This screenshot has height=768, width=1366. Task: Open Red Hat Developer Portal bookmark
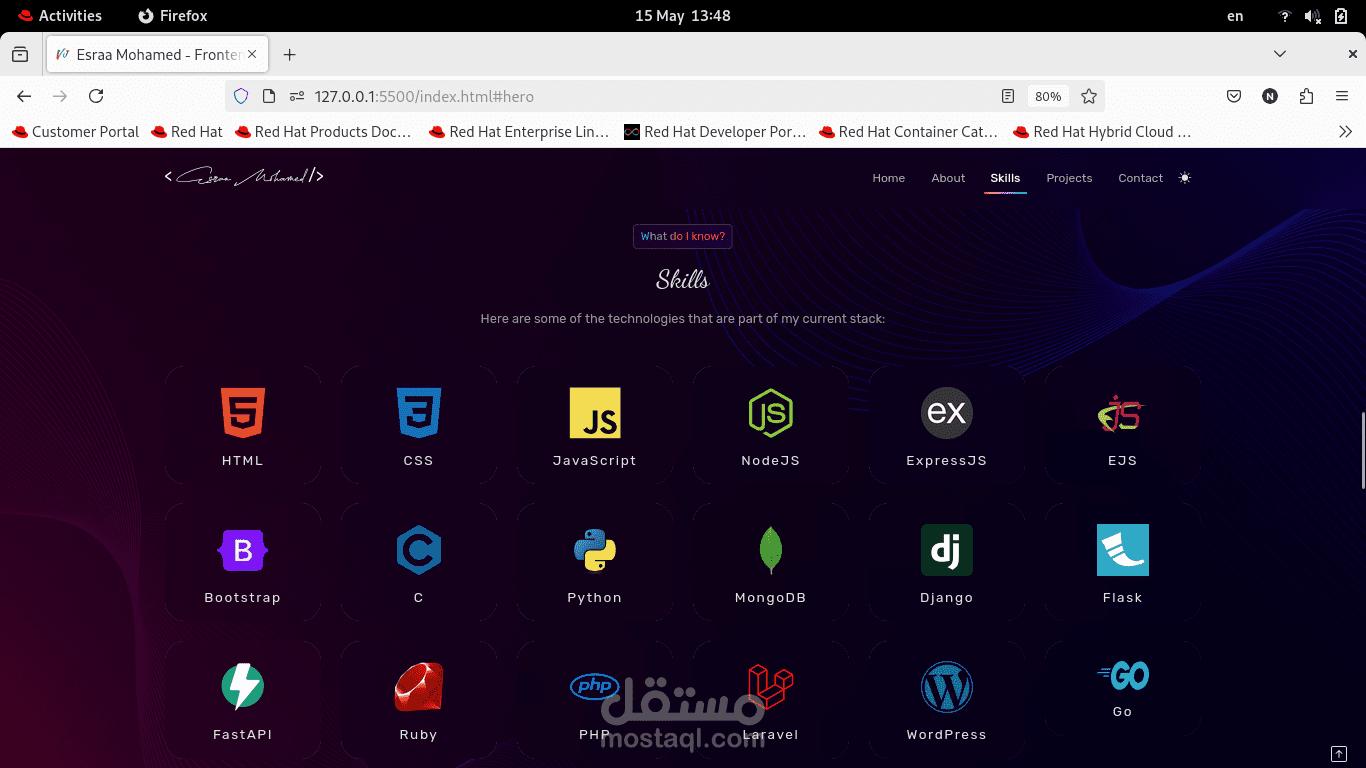coord(714,132)
